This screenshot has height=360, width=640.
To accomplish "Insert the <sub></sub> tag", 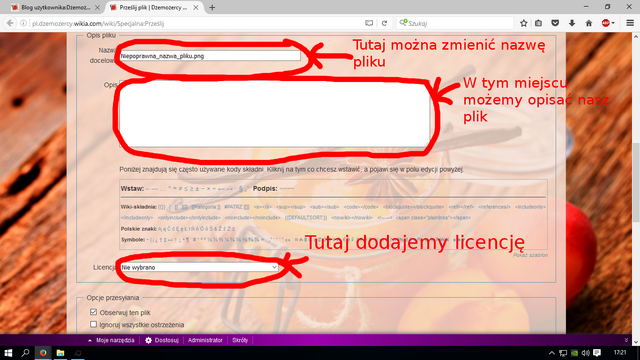I will tap(324, 207).
